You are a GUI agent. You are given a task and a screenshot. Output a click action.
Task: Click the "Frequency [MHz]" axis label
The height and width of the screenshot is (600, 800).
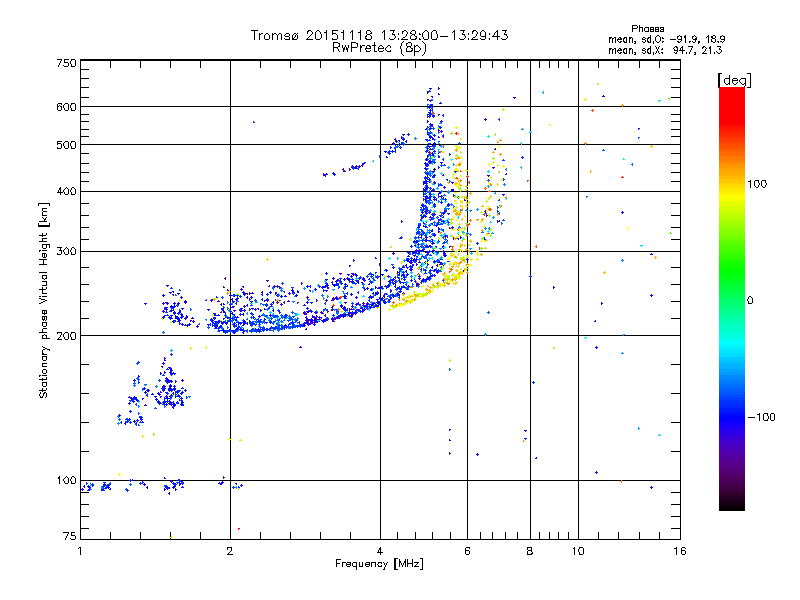click(379, 564)
